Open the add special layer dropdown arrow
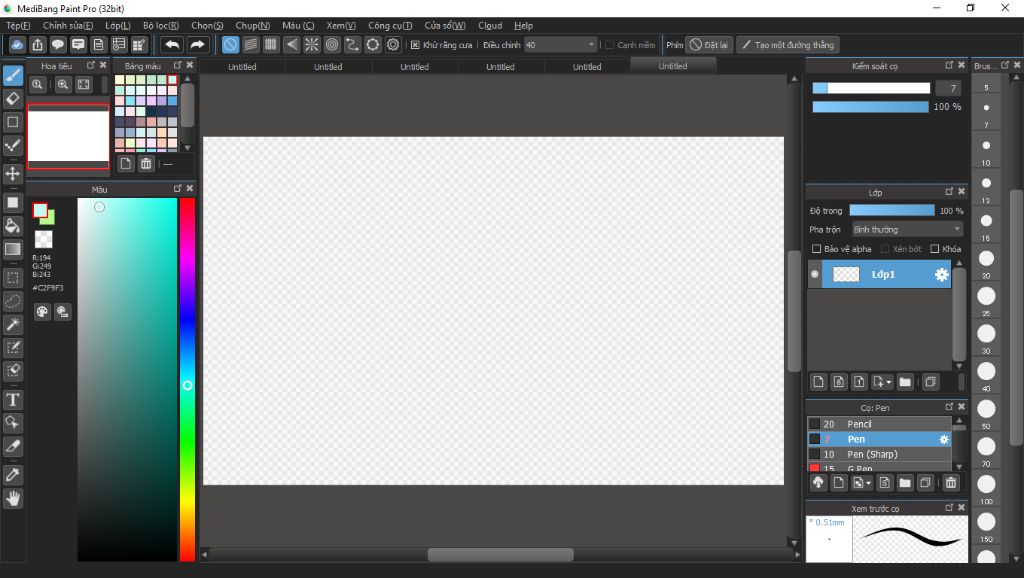 click(x=888, y=383)
